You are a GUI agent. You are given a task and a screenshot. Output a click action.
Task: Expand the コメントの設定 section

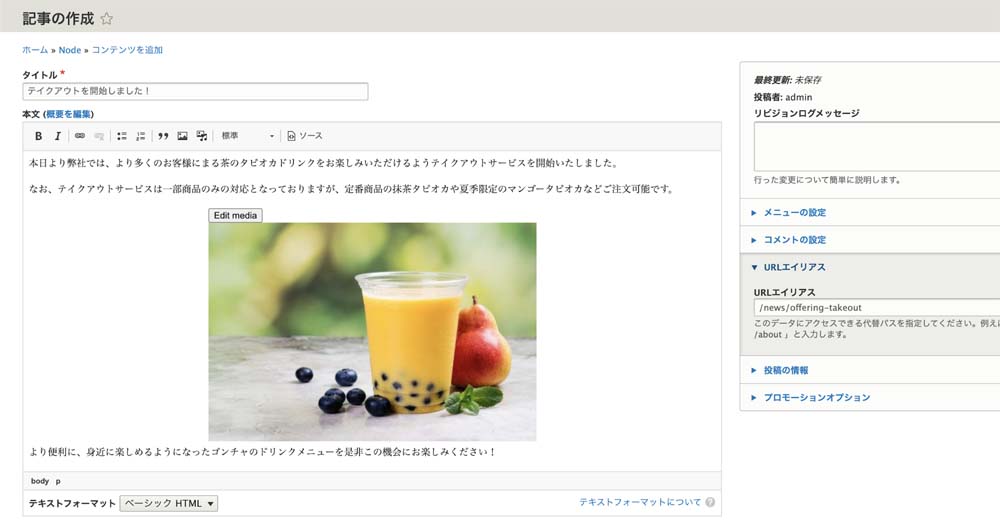click(x=795, y=240)
